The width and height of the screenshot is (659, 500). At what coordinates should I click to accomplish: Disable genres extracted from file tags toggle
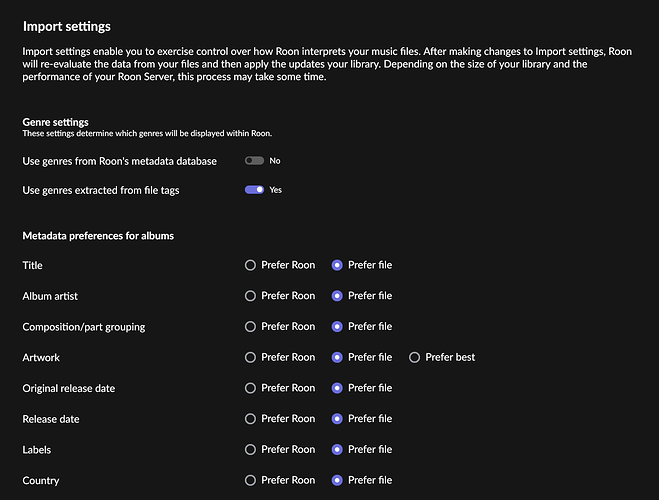pos(254,190)
